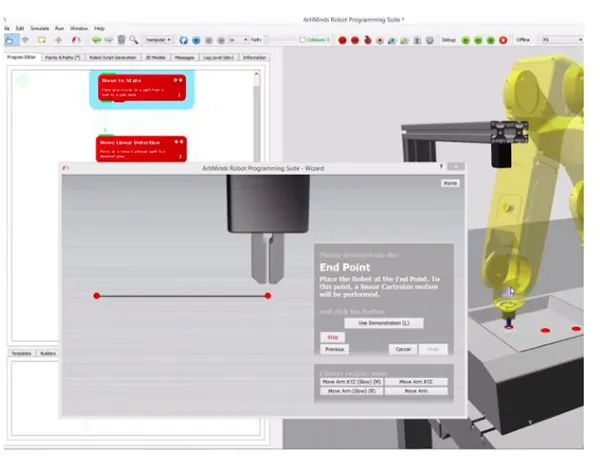Click the left red start point of line
Image resolution: width=600 pixels, height=460 pixels.
pos(97,295)
